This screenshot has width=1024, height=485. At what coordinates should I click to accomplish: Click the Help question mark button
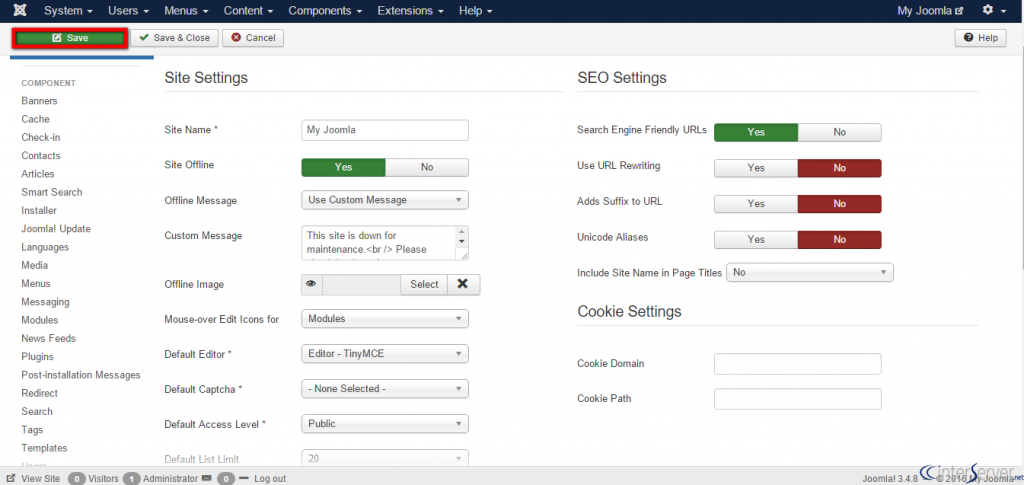pos(980,38)
